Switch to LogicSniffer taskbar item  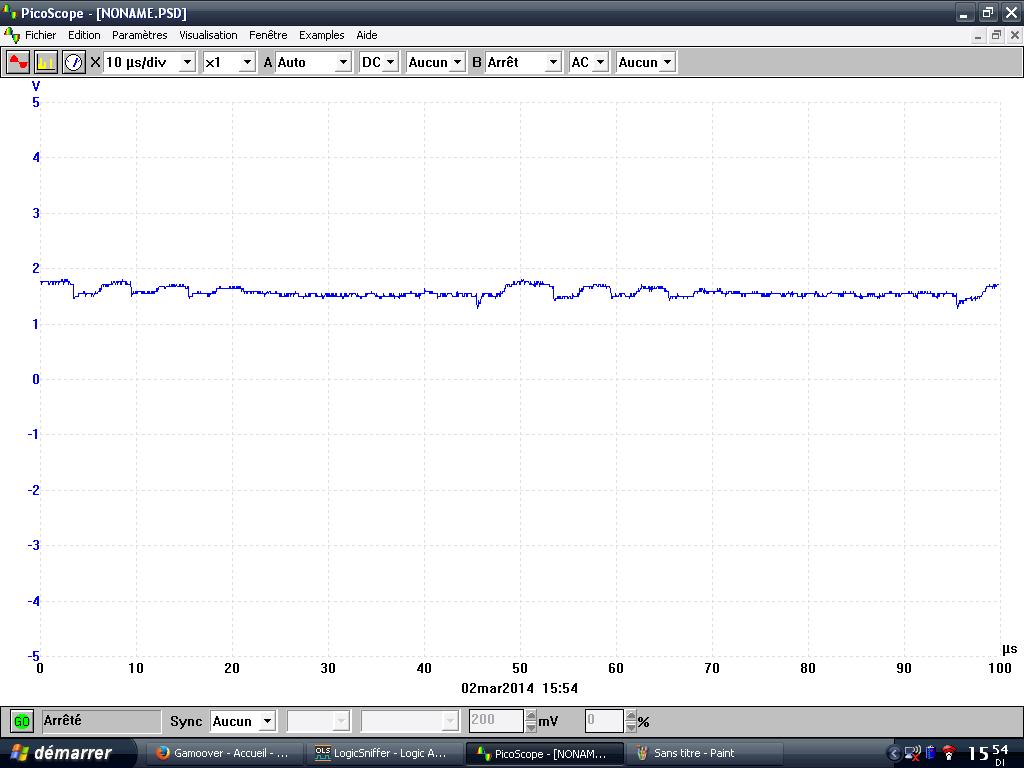(x=385, y=753)
